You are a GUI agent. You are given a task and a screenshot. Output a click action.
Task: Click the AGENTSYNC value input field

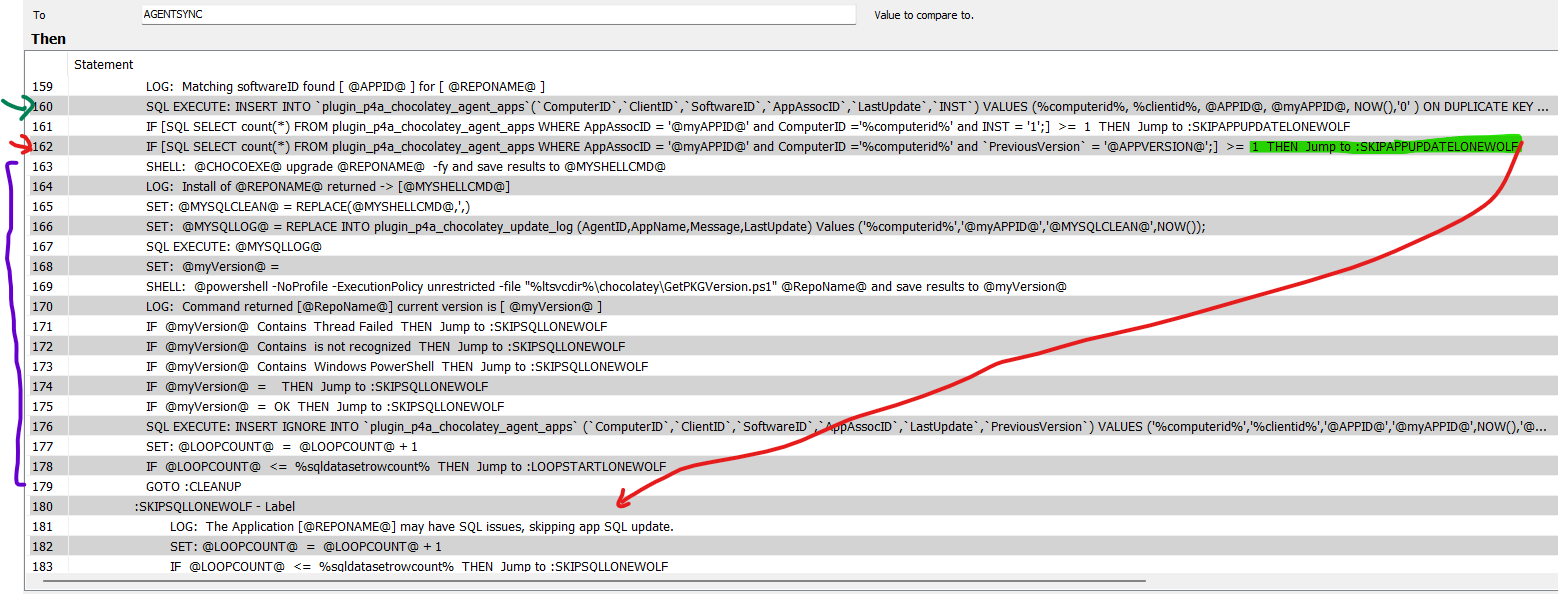pyautogui.click(x=497, y=14)
